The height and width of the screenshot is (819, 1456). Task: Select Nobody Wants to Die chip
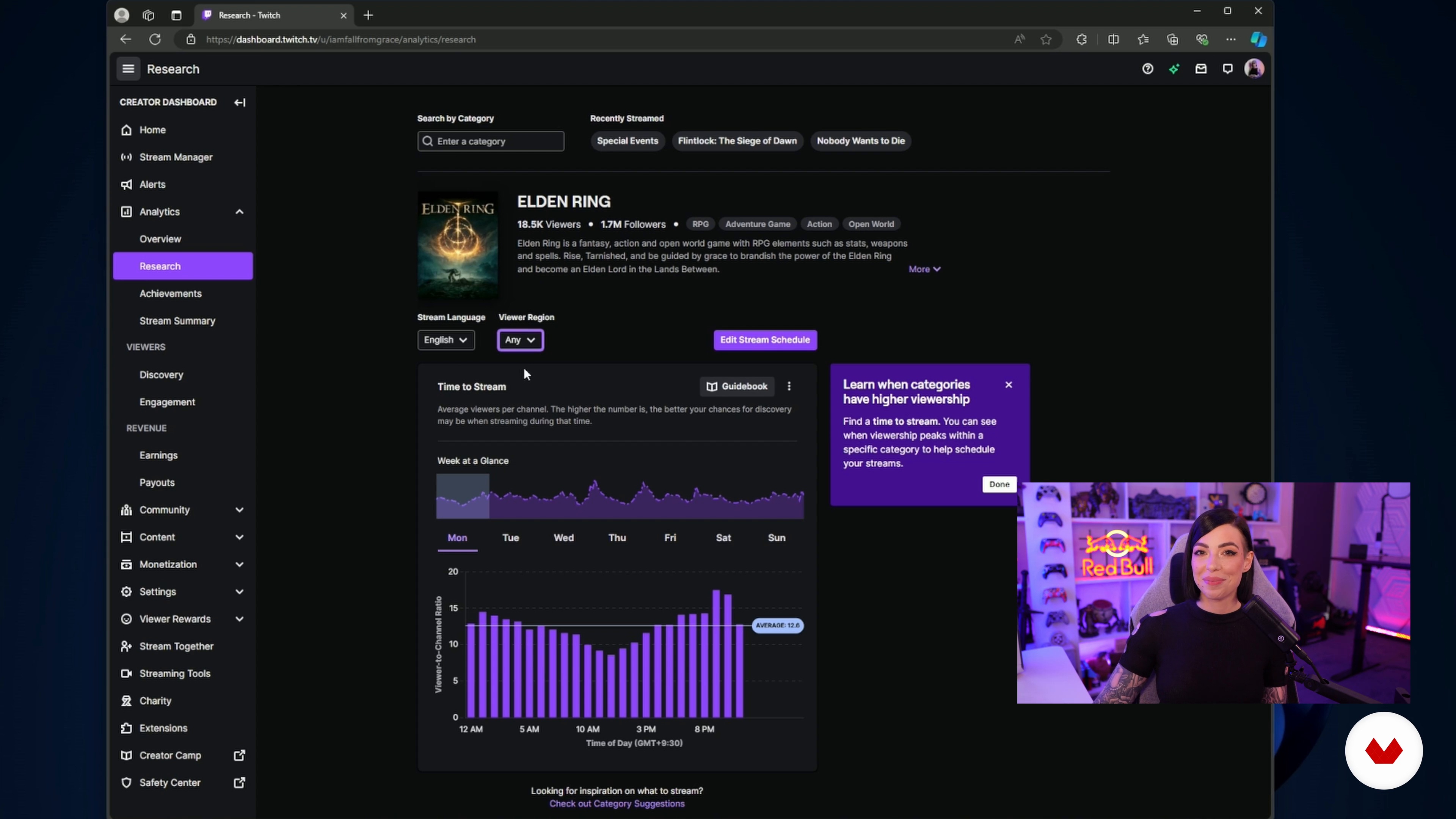[x=860, y=141]
